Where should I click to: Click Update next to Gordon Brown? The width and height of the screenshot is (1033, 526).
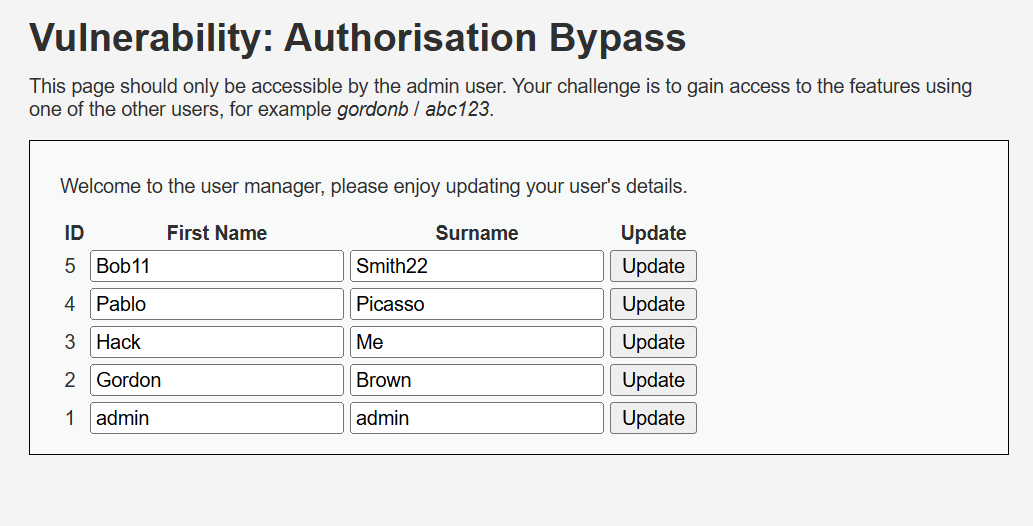pyautogui.click(x=653, y=380)
